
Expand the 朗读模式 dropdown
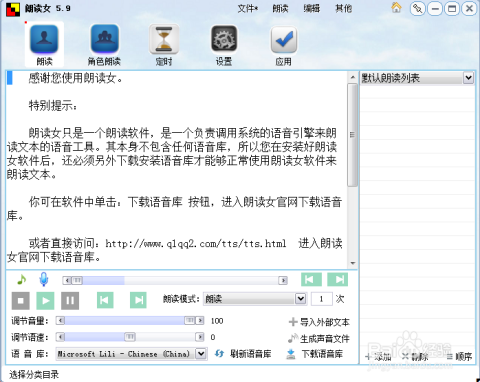point(300,299)
